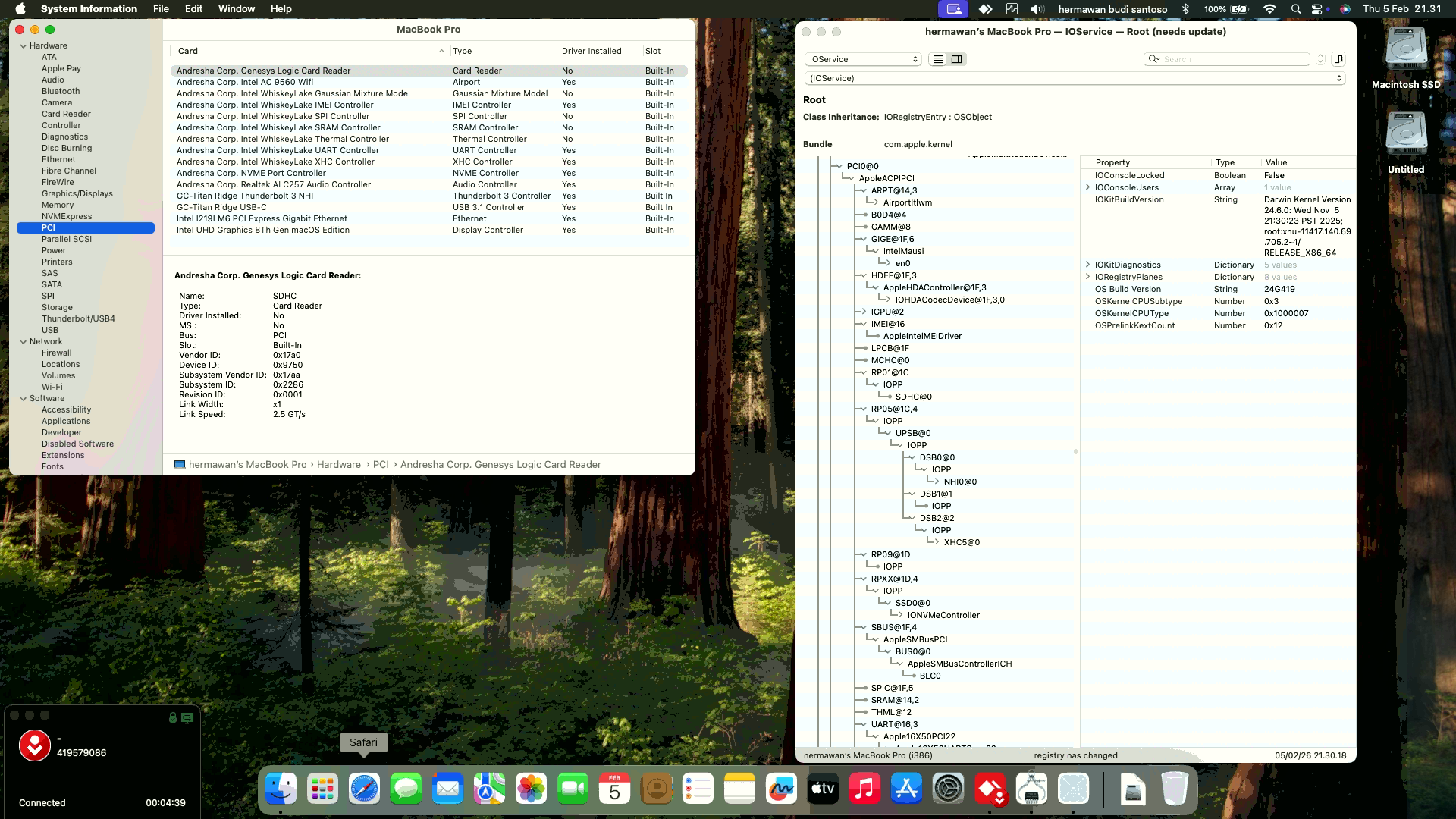This screenshot has width=1456, height=819.
Task: Collapse the RP05@1C,4 tree node
Action: click(863, 409)
